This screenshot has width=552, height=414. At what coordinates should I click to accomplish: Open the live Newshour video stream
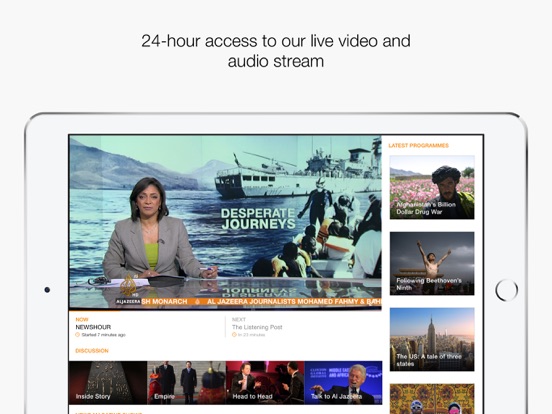pos(225,222)
